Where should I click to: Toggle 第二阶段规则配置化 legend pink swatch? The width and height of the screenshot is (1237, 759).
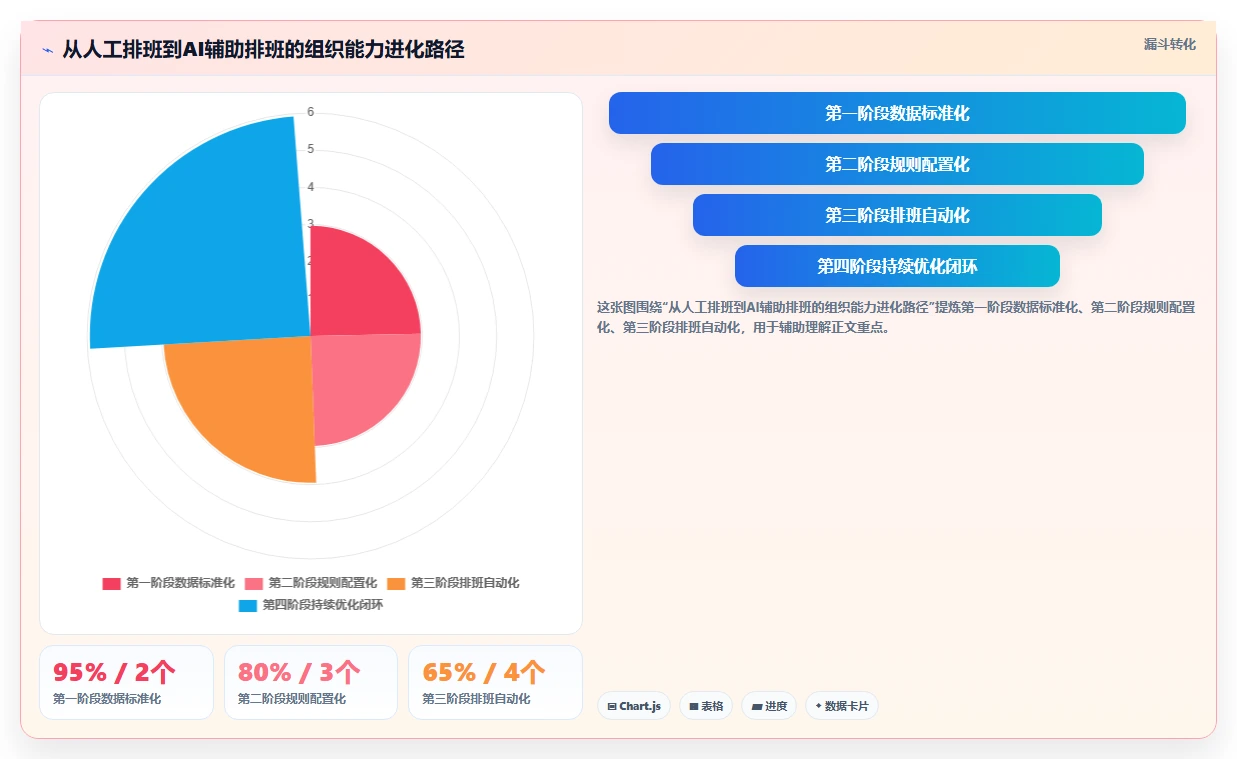click(x=254, y=583)
